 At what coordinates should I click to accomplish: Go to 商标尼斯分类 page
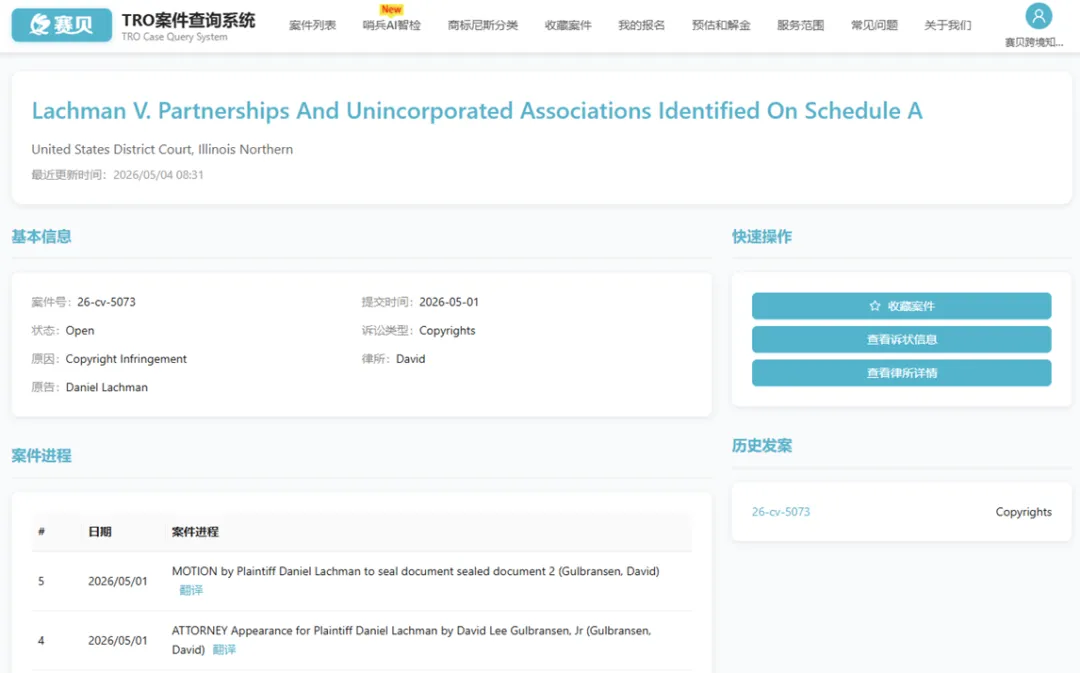[x=482, y=25]
